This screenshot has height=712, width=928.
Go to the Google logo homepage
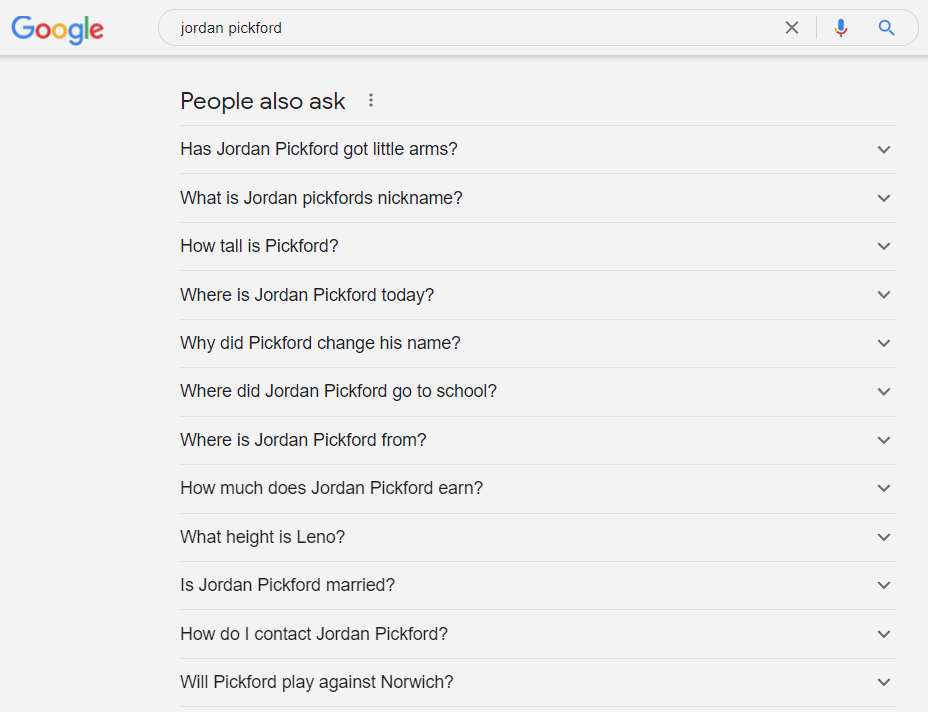57,29
